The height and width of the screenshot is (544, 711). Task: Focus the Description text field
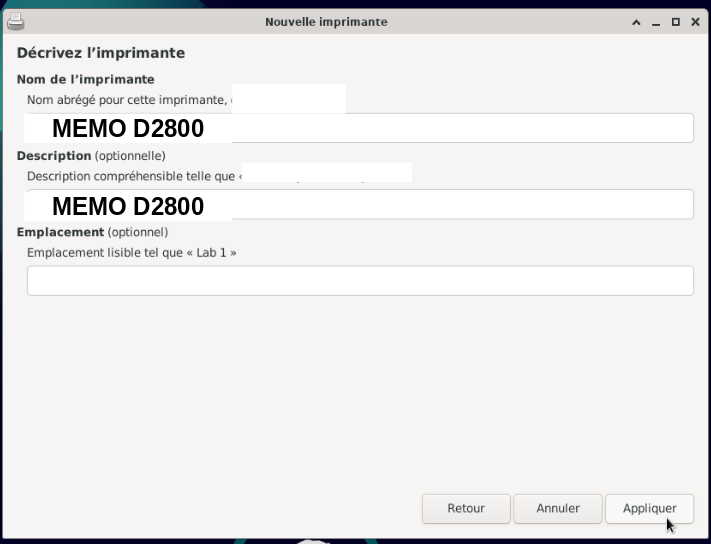[x=360, y=204]
